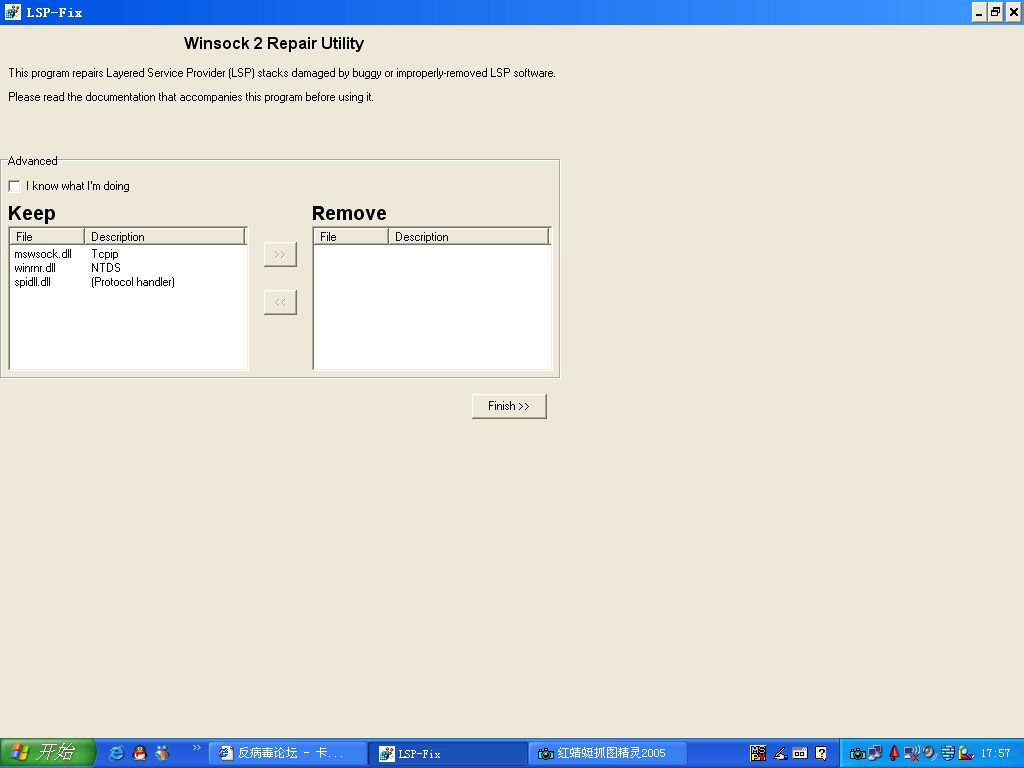Screen dimensions: 1024x768
Task: Switch to 红蜻蜓抓图精灵2005 taskbar button
Action: coord(607,754)
